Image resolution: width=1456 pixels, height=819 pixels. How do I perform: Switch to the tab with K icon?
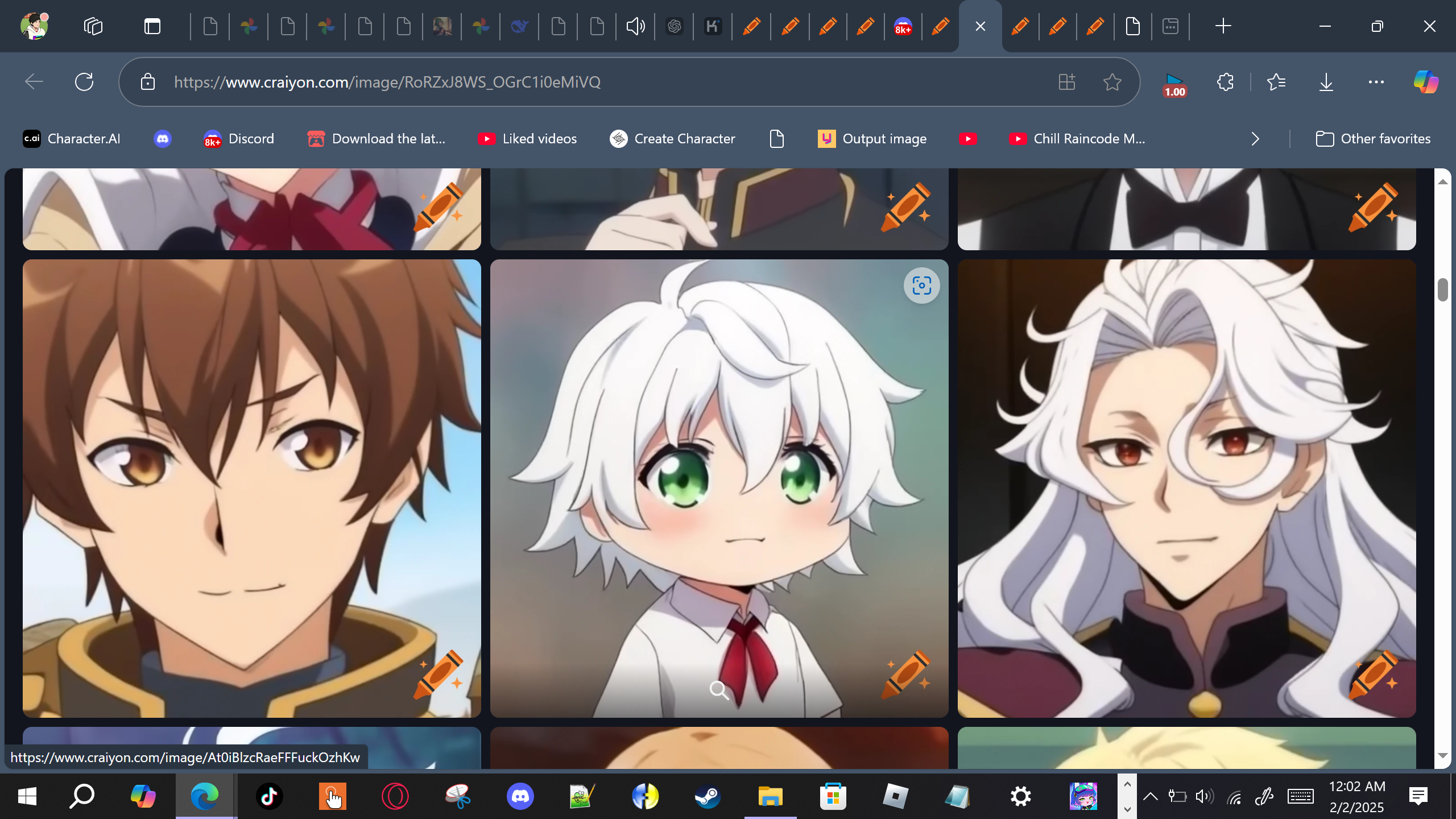click(713, 26)
